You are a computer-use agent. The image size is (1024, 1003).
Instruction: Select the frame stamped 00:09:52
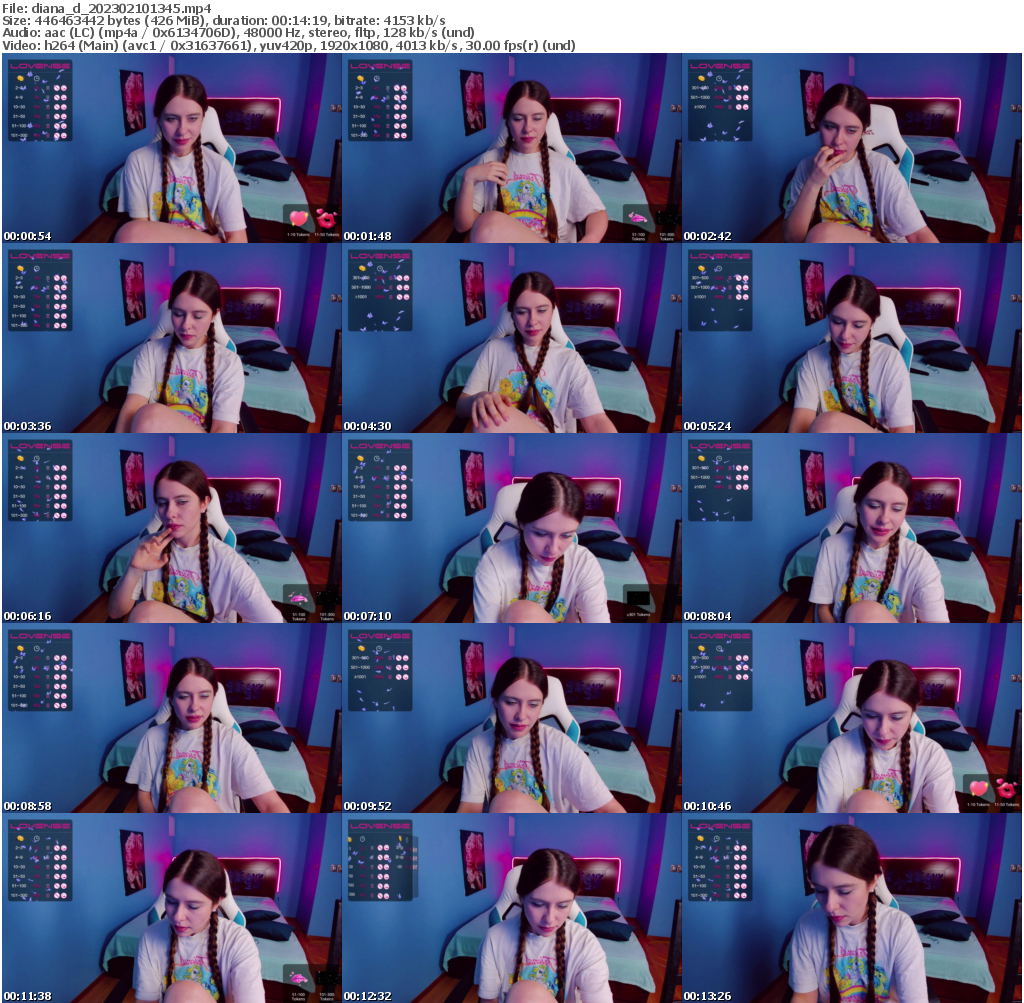[x=512, y=718]
